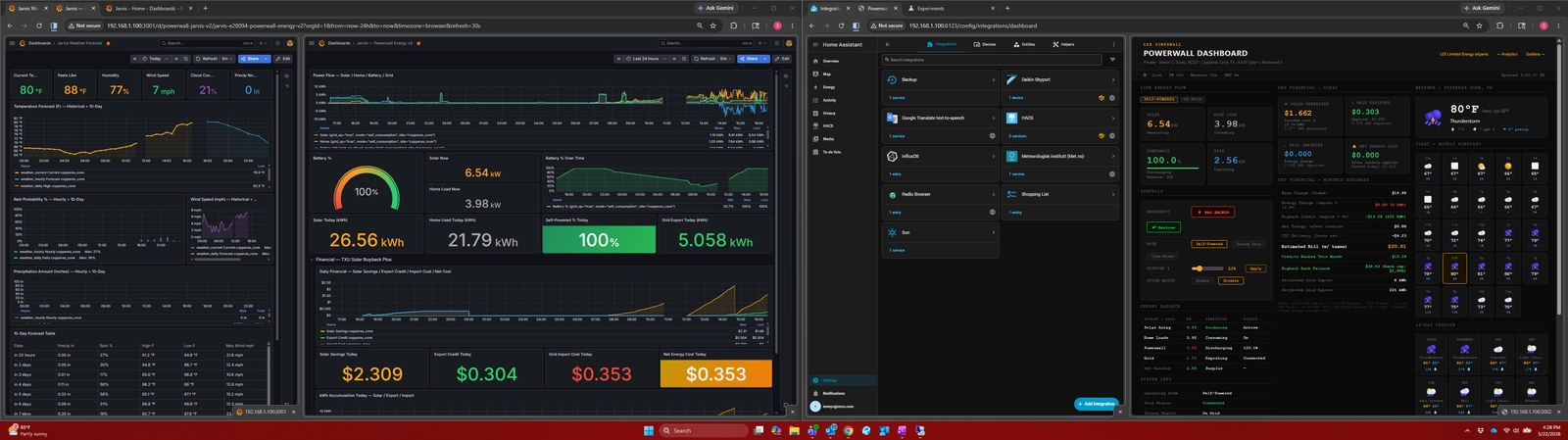Viewport: 1568px width, 440px height.
Task: Select Self-Powered tab under Live Energy Flow
Action: pyautogui.click(x=1160, y=99)
